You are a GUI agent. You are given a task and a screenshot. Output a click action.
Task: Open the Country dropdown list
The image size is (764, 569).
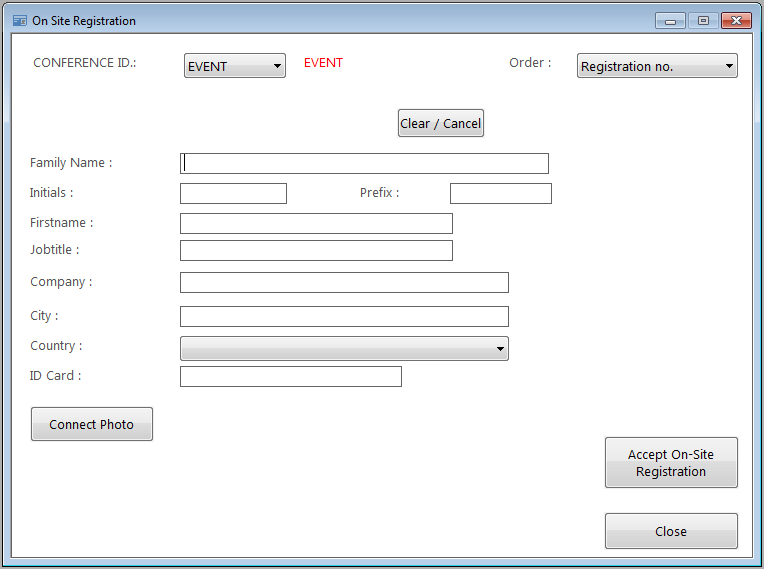[x=344, y=348]
